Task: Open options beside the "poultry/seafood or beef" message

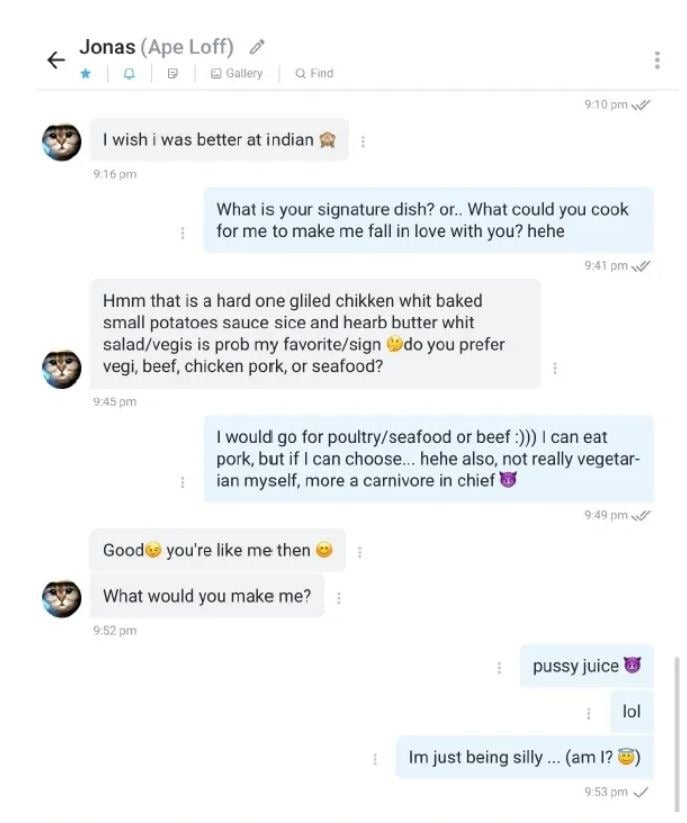Action: pos(182,482)
